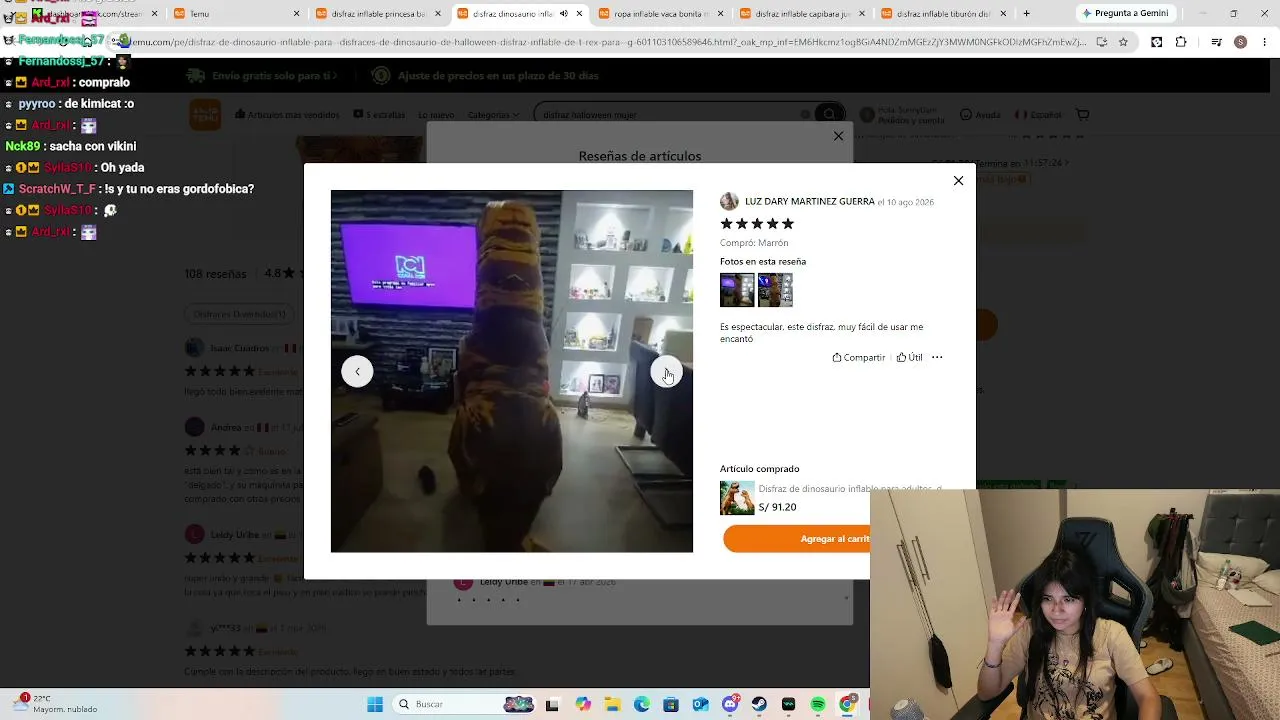Open the Ayuda help link

pyautogui.click(x=980, y=115)
